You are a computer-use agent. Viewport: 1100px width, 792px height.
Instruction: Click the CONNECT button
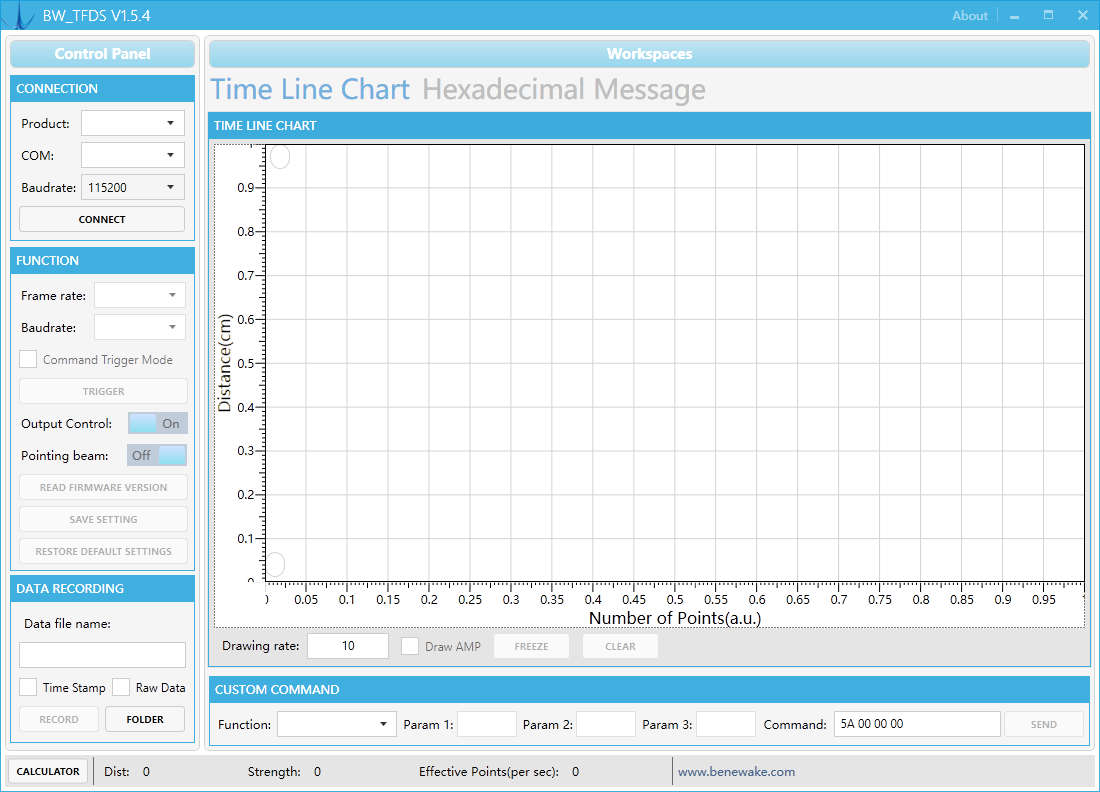tap(102, 220)
